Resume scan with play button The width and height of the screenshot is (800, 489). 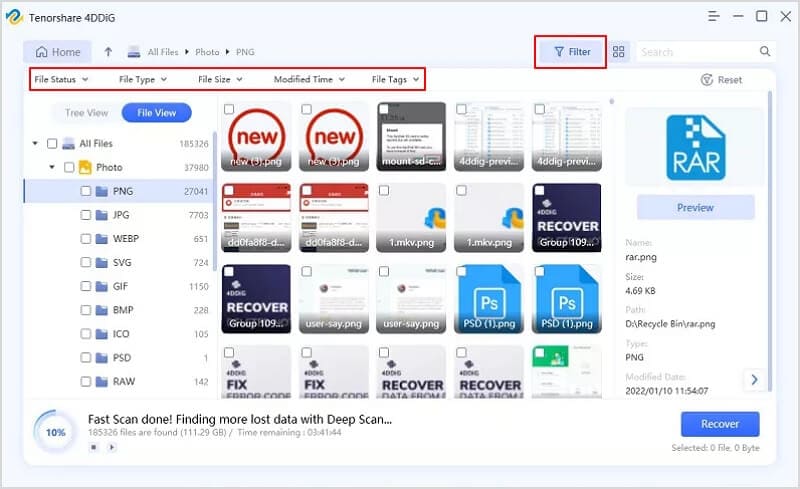tap(112, 447)
